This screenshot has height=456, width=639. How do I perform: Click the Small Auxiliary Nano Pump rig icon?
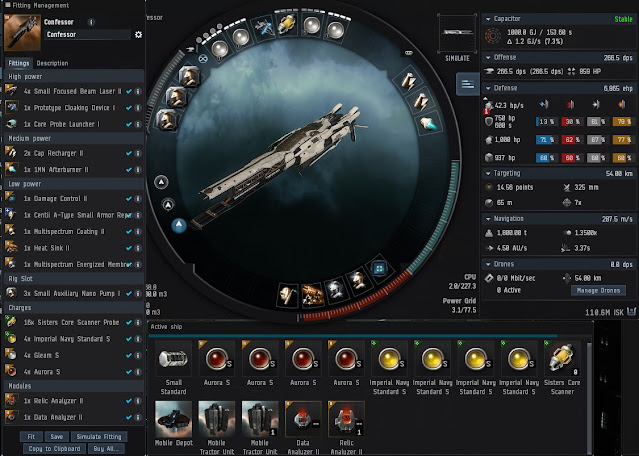click(x=11, y=293)
